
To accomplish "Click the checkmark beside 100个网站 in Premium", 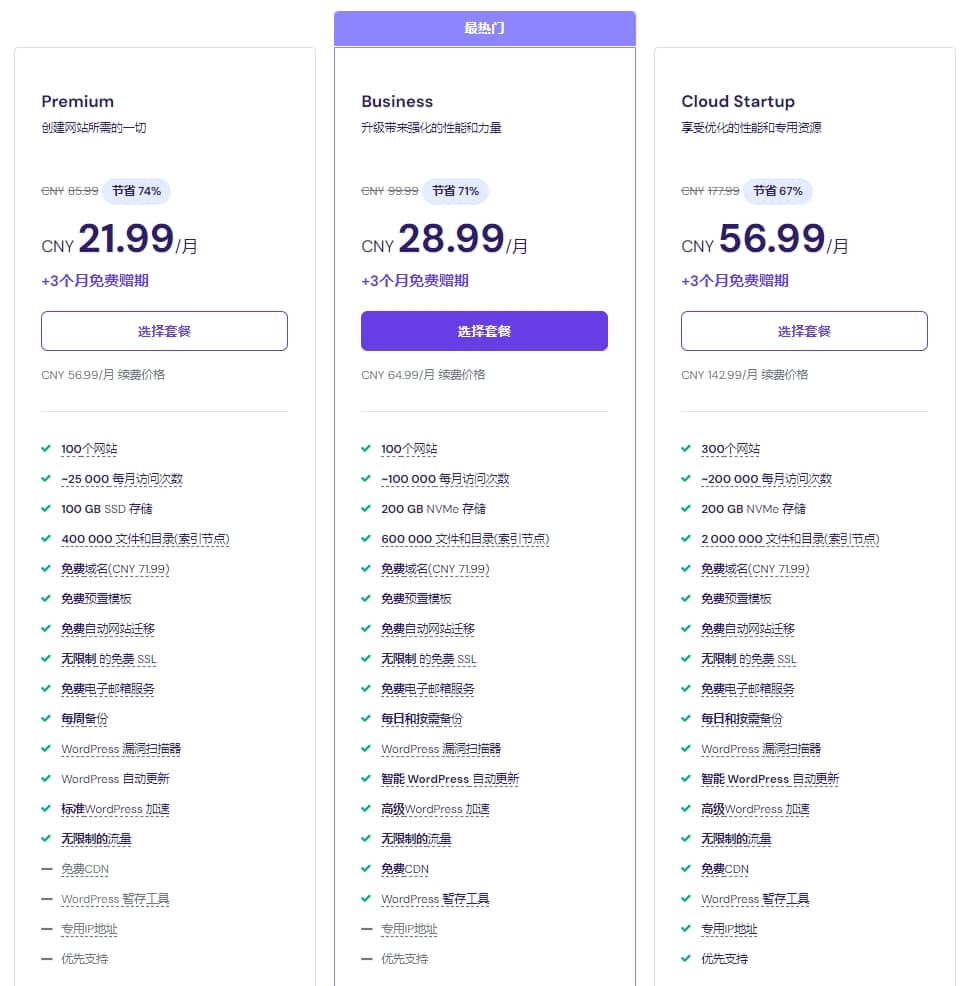I will (x=46, y=449).
